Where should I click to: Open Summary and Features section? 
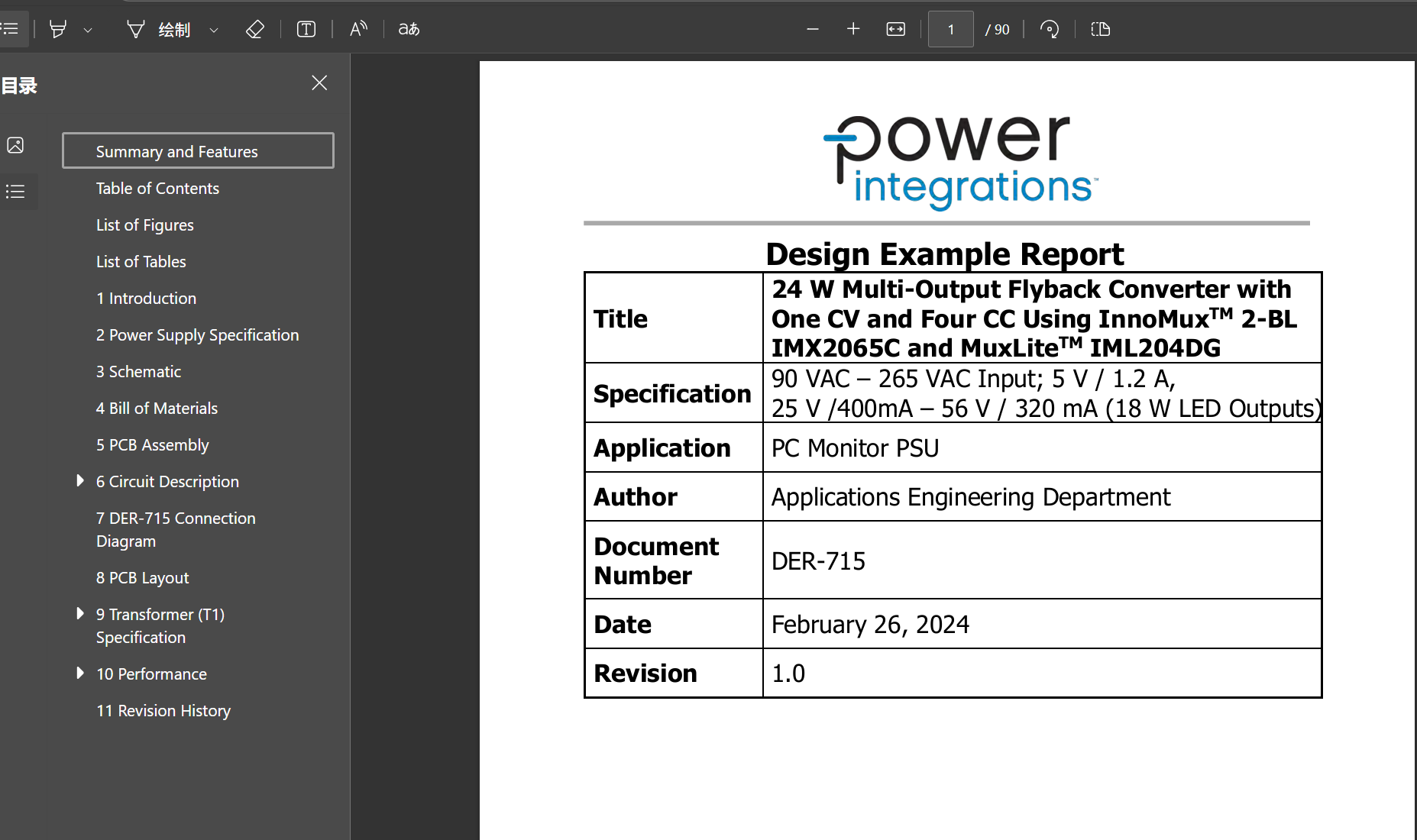(x=198, y=151)
